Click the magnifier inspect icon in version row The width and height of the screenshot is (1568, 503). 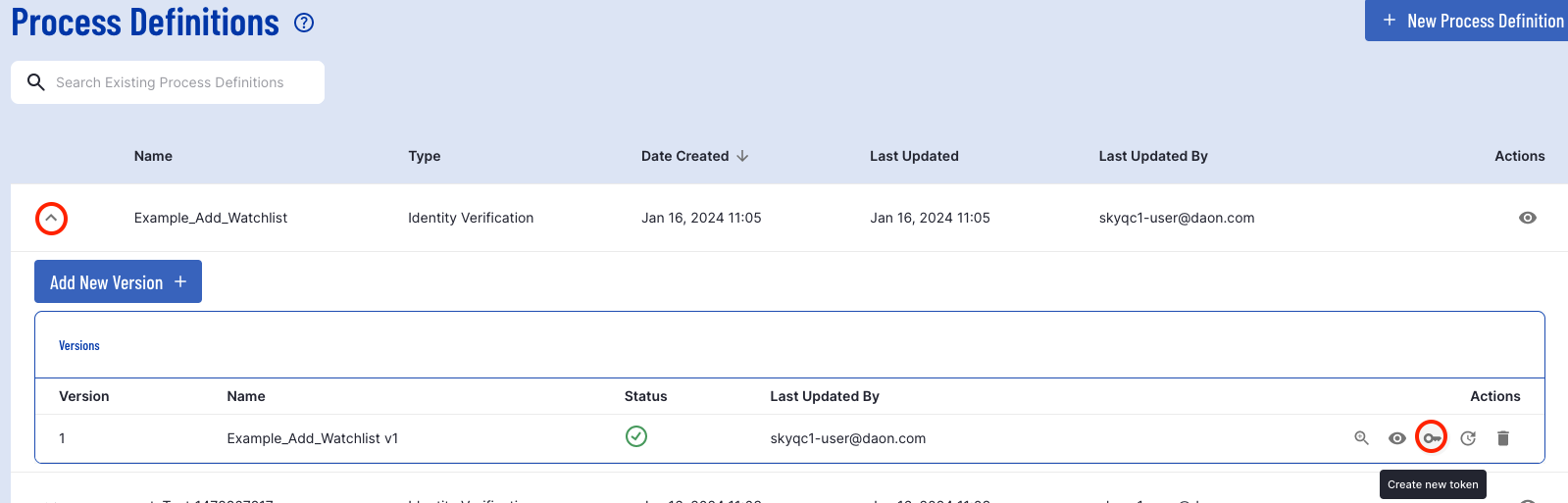[x=1361, y=438]
